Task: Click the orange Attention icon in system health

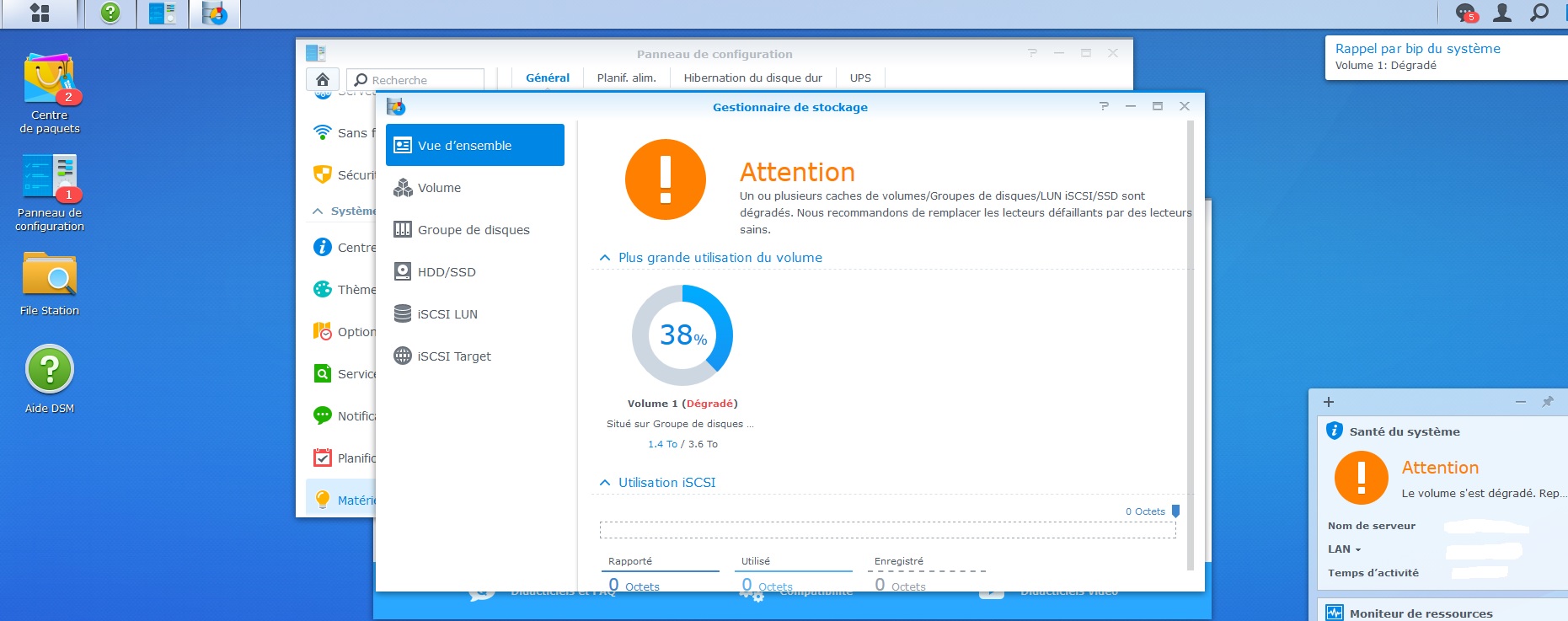Action: (x=1361, y=478)
